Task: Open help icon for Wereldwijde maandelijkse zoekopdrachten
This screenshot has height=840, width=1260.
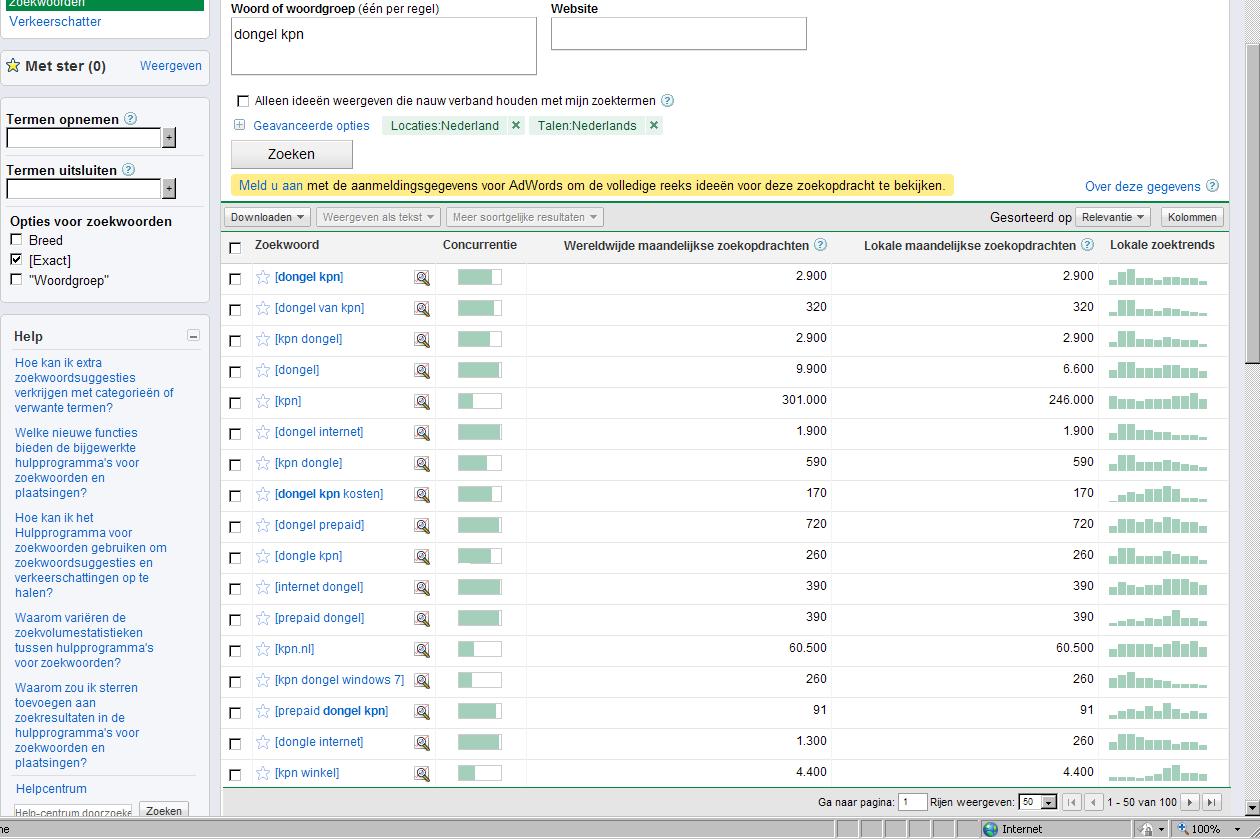Action: coord(820,245)
